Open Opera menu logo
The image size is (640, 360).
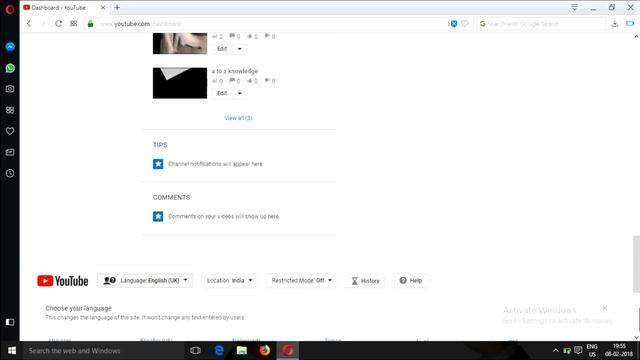click(10, 9)
